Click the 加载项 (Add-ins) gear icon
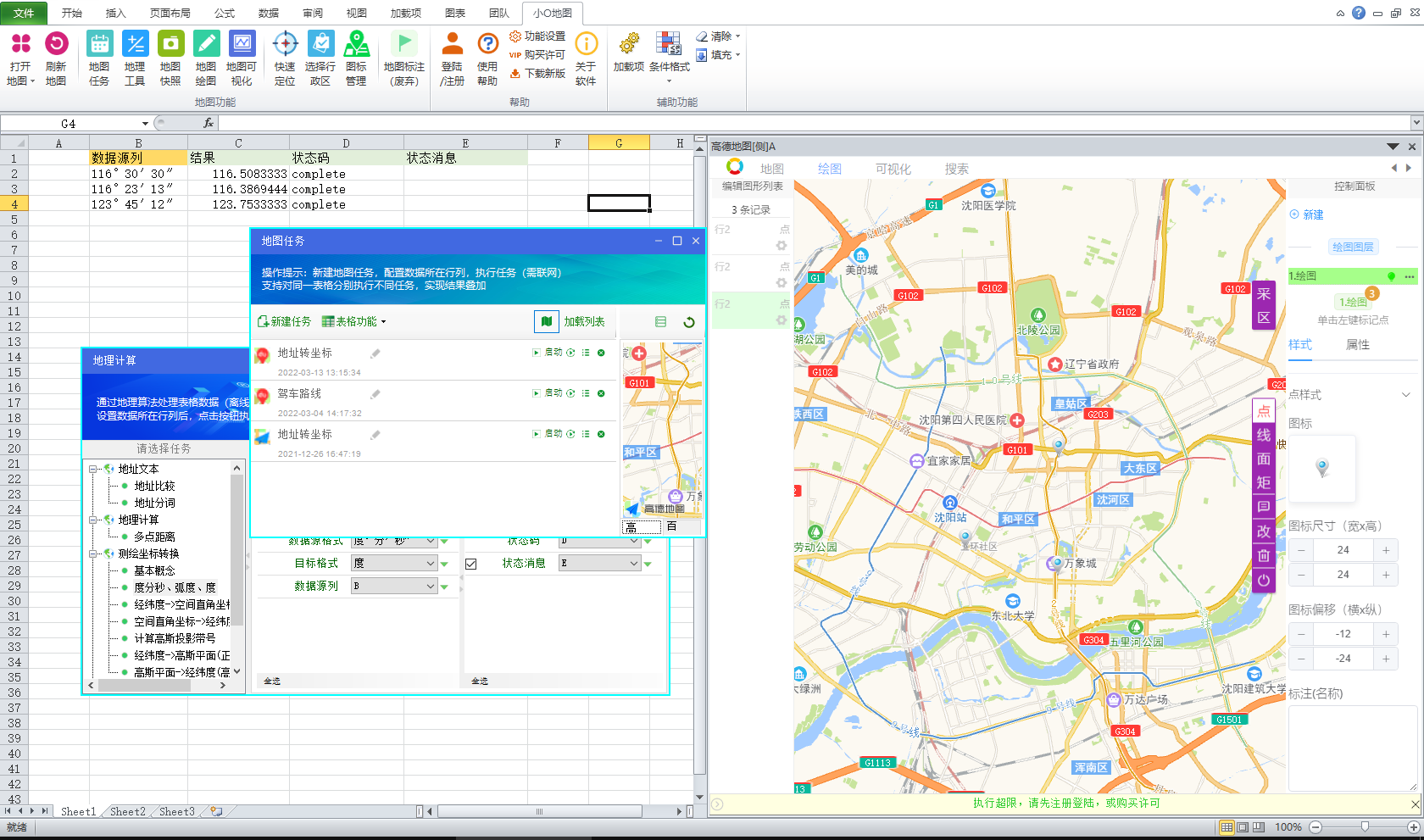 pyautogui.click(x=629, y=43)
